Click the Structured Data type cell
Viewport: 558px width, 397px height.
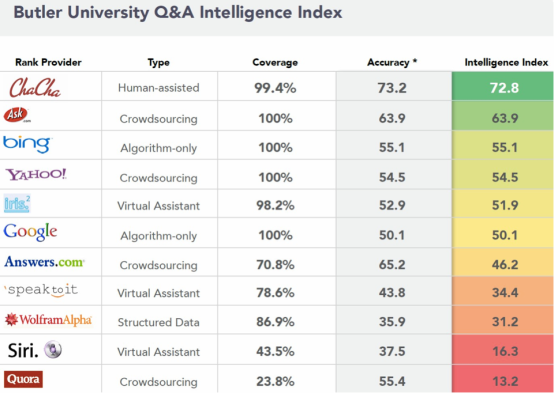pyautogui.click(x=159, y=322)
